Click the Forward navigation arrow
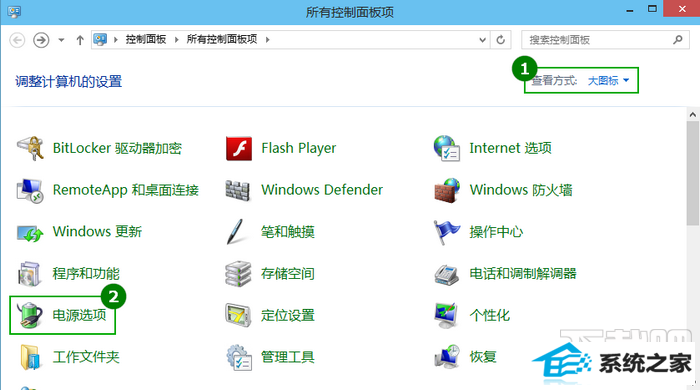The width and height of the screenshot is (700, 390). 41,40
